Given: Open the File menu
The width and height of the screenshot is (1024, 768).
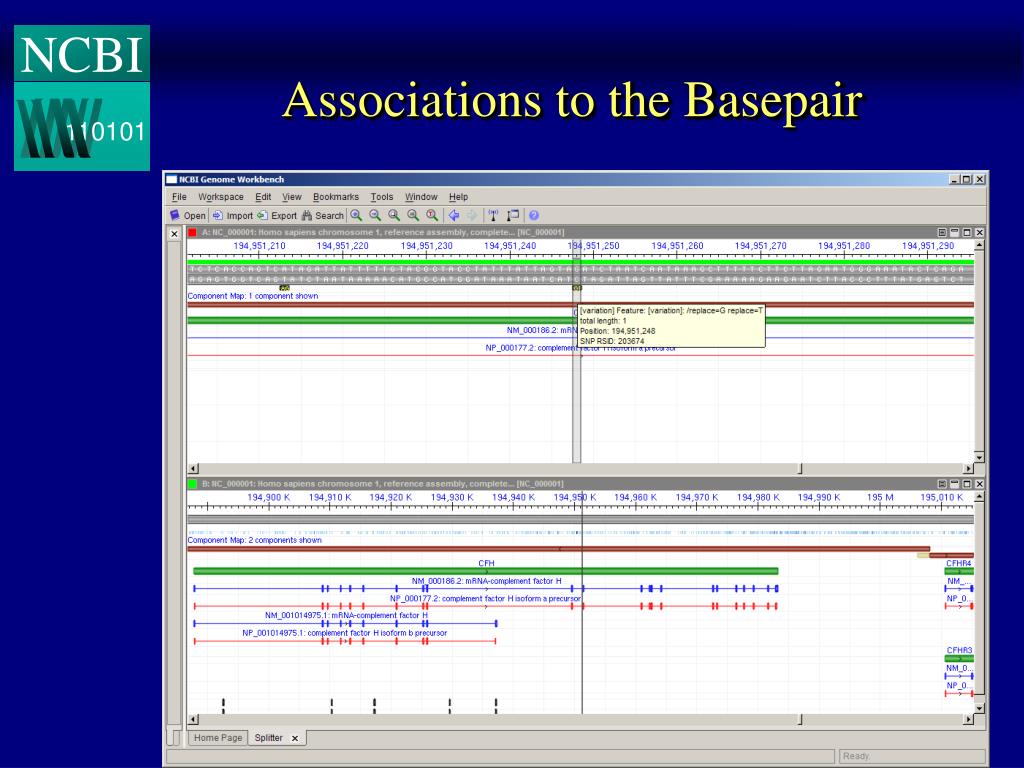Looking at the screenshot, I should pyautogui.click(x=179, y=197).
